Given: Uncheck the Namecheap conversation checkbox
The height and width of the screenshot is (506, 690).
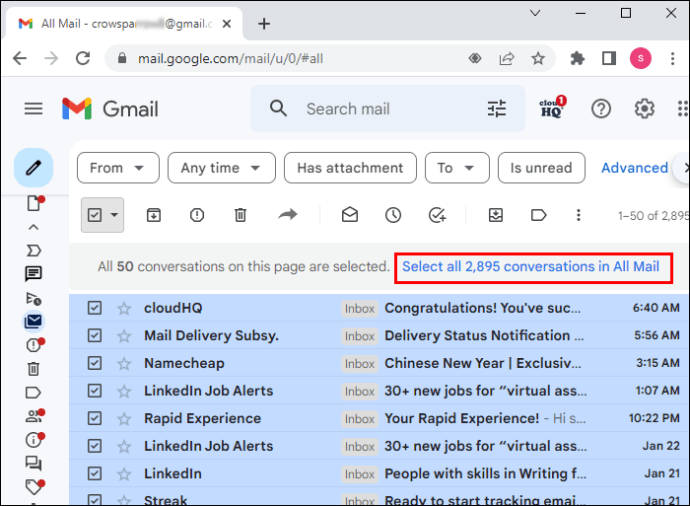Looking at the screenshot, I should coord(95,363).
